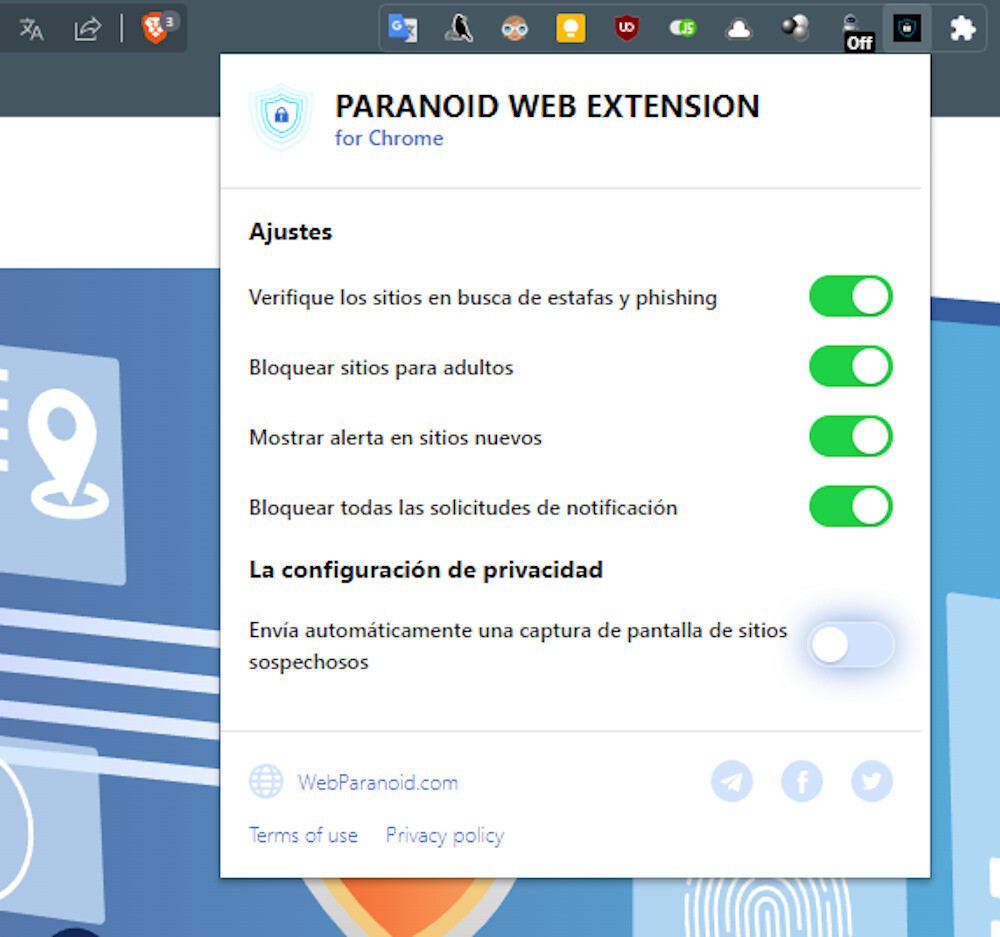Visit WebParanoid.com
This screenshot has height=937, width=1000.
coord(378,782)
